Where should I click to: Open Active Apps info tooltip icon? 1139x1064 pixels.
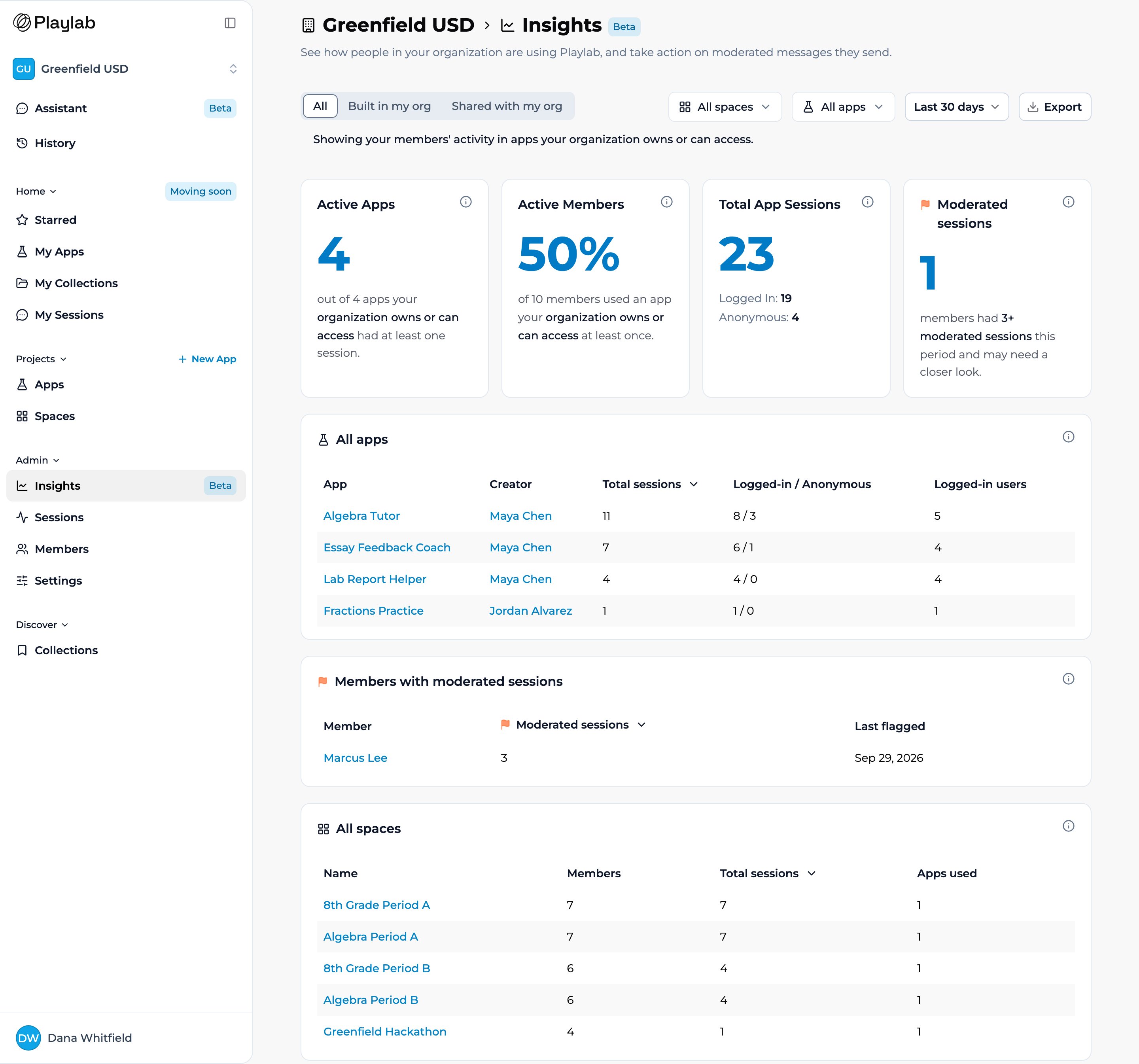[x=466, y=202]
